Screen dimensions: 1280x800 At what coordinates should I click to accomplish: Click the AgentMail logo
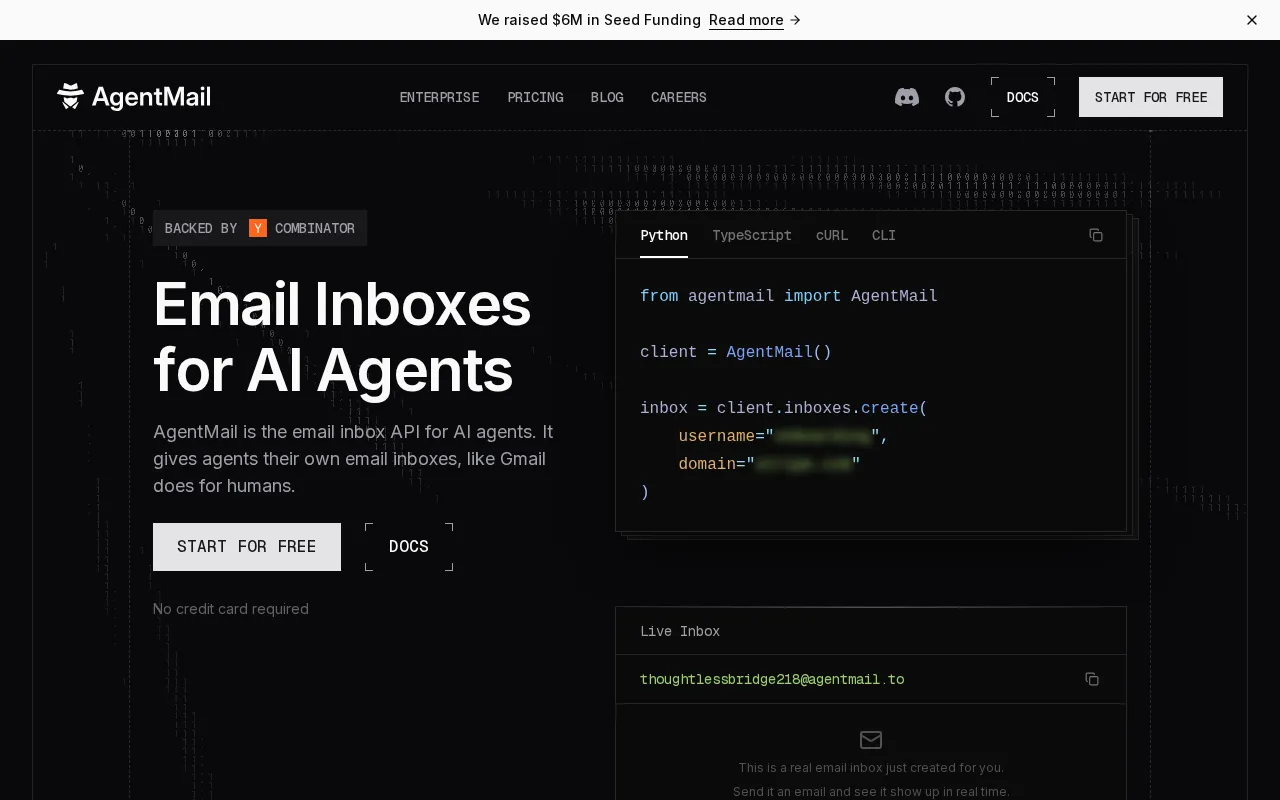(134, 97)
